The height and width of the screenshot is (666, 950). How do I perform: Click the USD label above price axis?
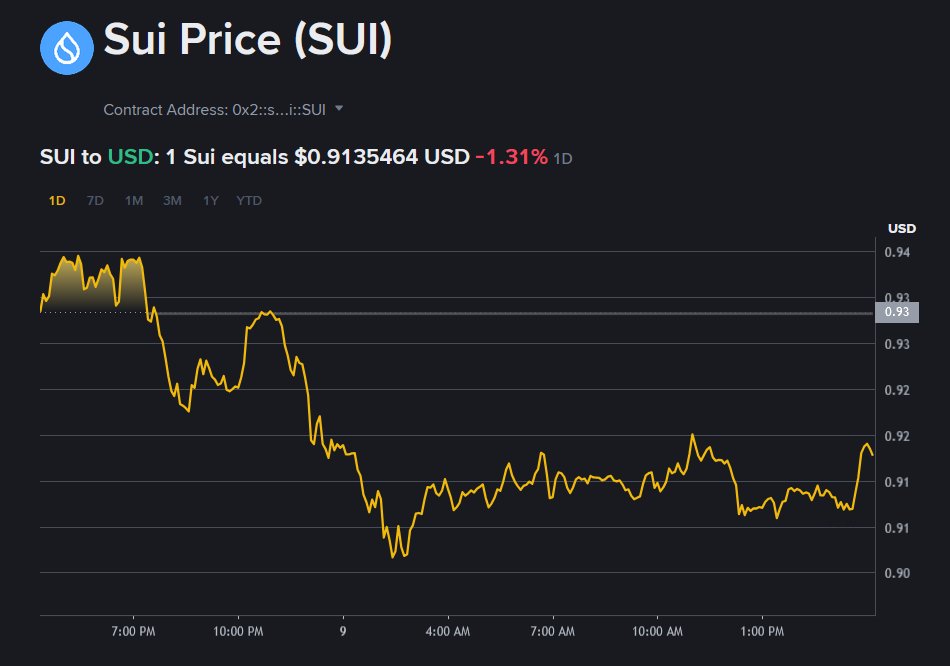[x=901, y=229]
